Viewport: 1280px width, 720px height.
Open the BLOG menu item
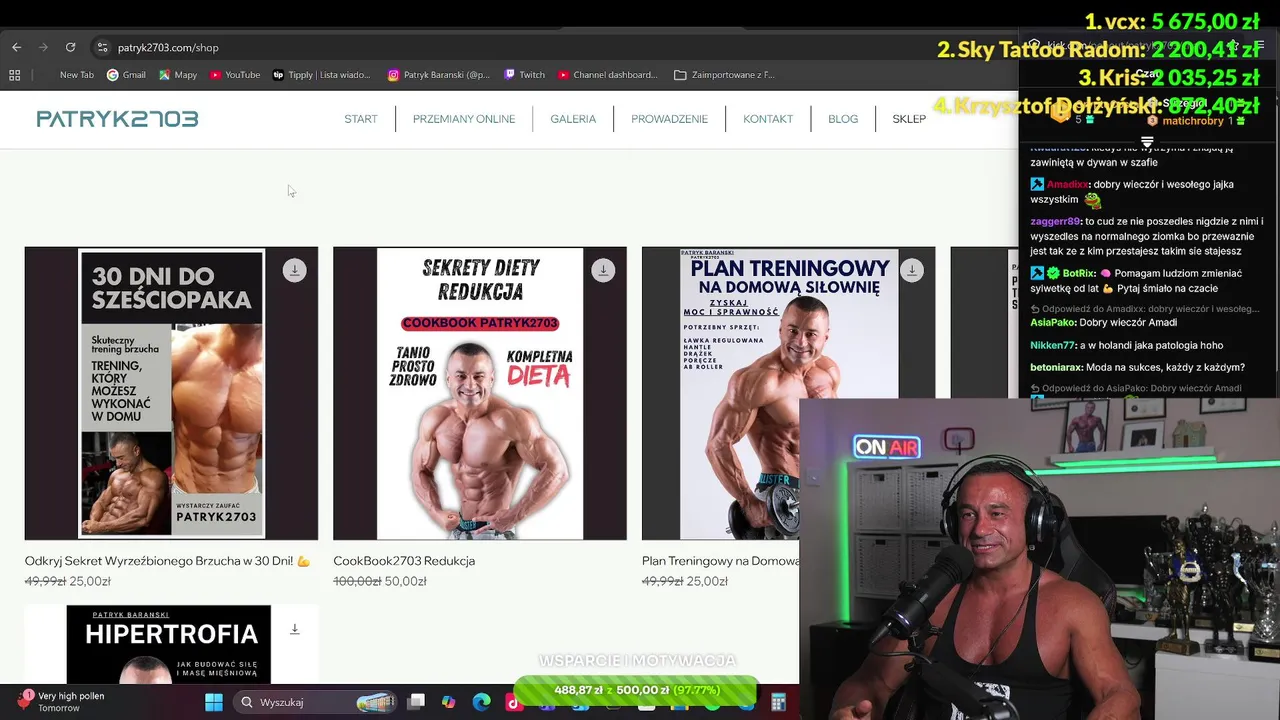point(843,119)
